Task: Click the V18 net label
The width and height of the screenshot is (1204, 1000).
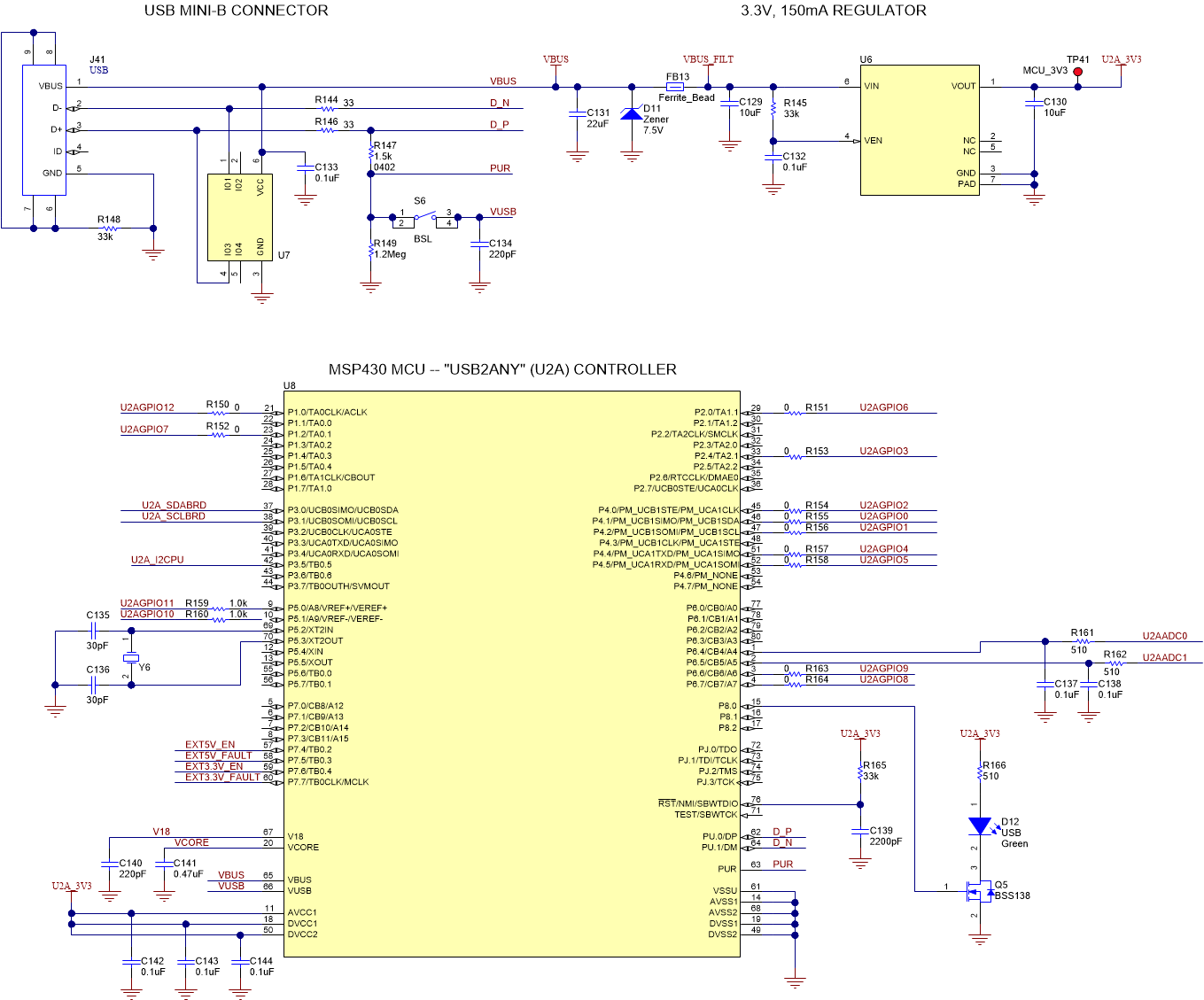Action: pyautogui.click(x=161, y=832)
